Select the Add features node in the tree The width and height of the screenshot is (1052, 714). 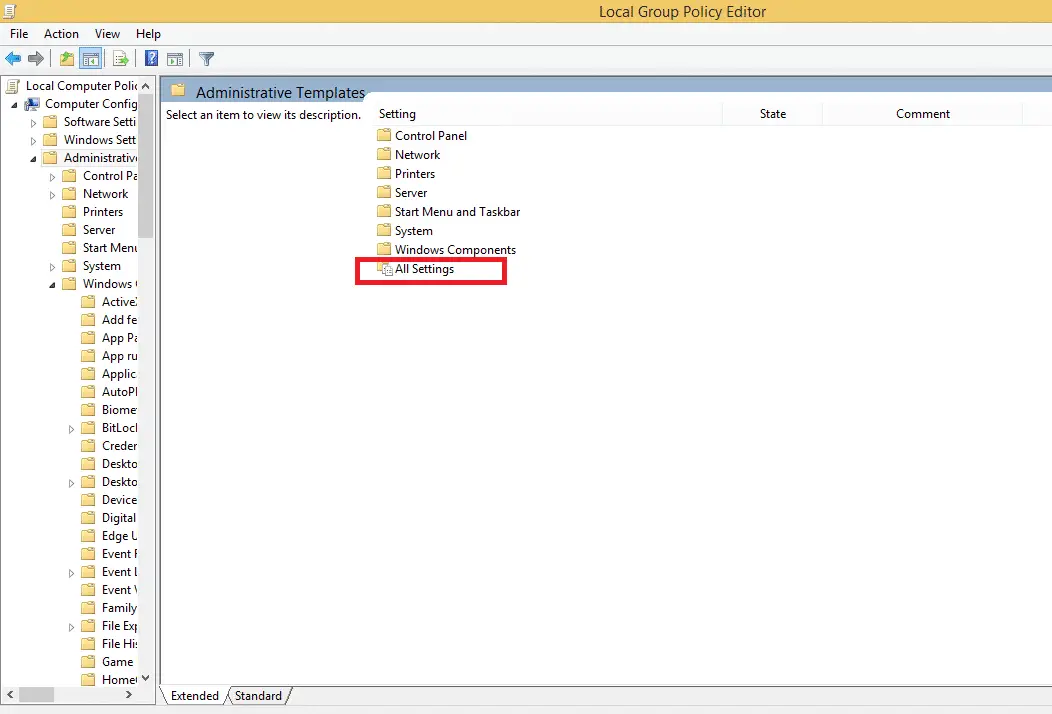click(x=119, y=320)
